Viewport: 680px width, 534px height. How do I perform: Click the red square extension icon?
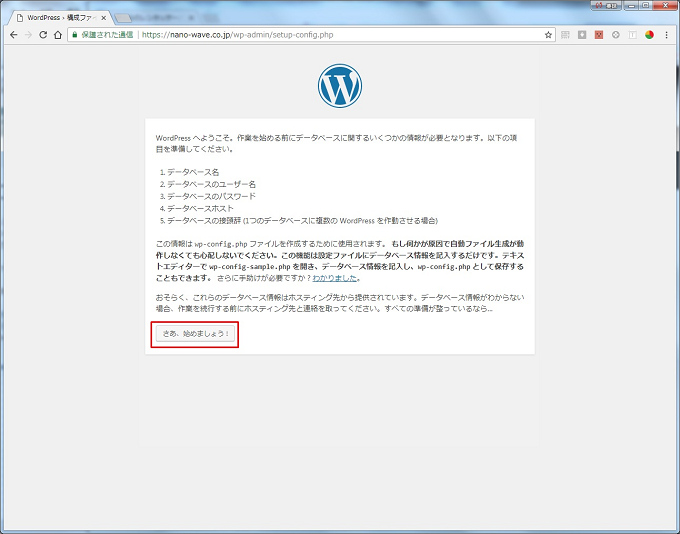click(599, 34)
